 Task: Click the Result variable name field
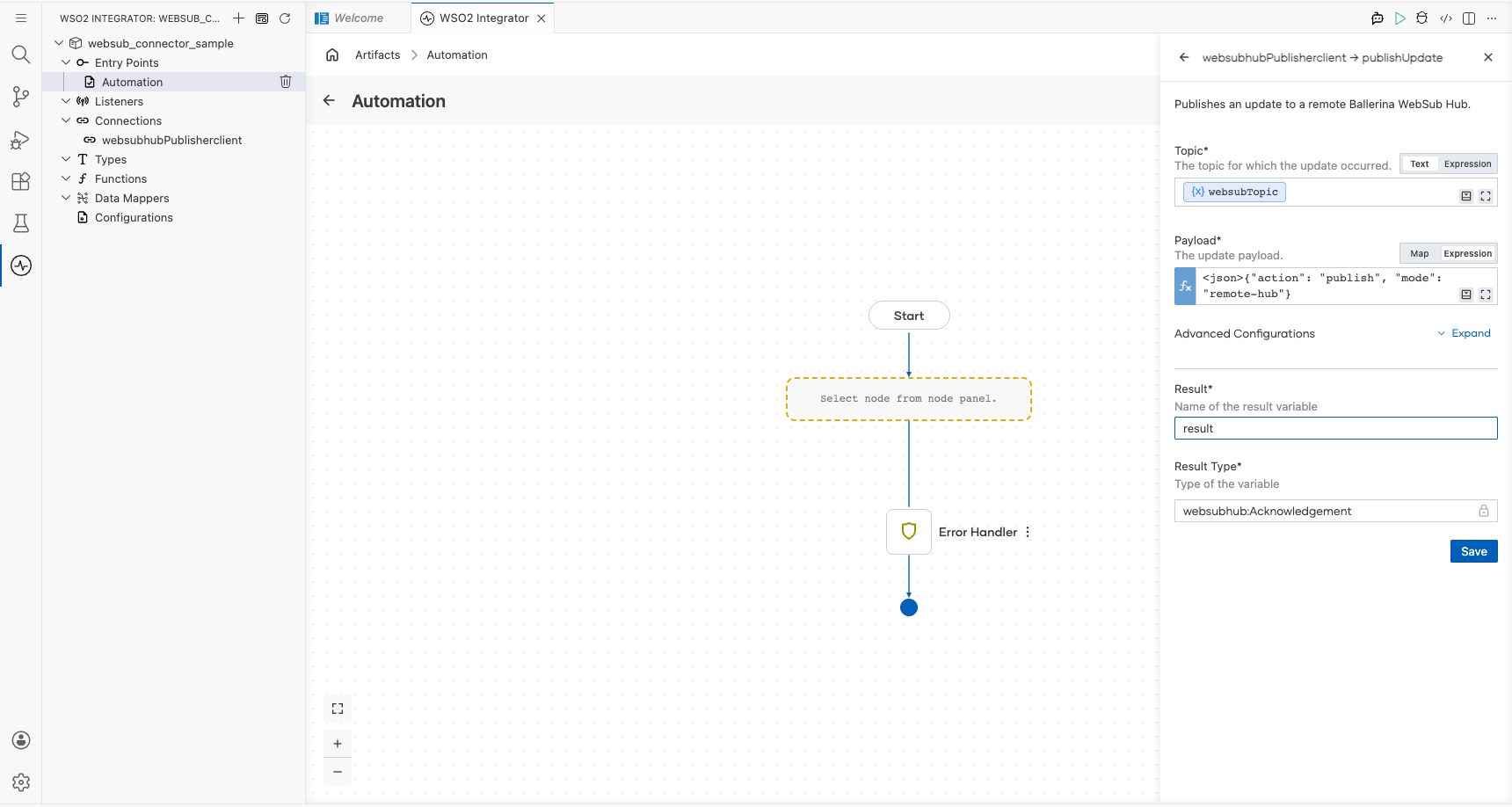click(x=1335, y=428)
